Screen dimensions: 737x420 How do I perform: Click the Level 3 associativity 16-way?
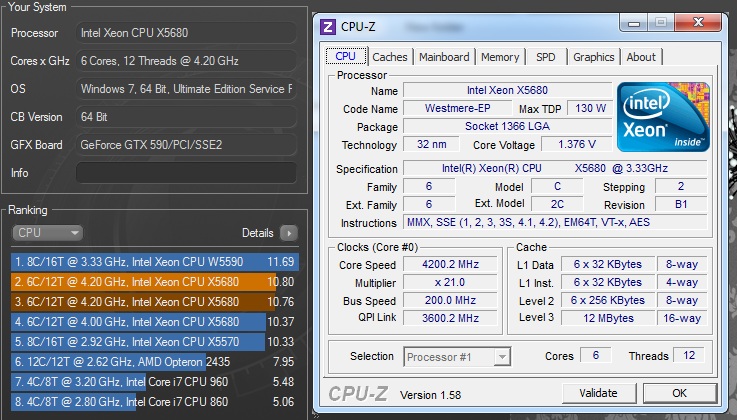coord(682,318)
